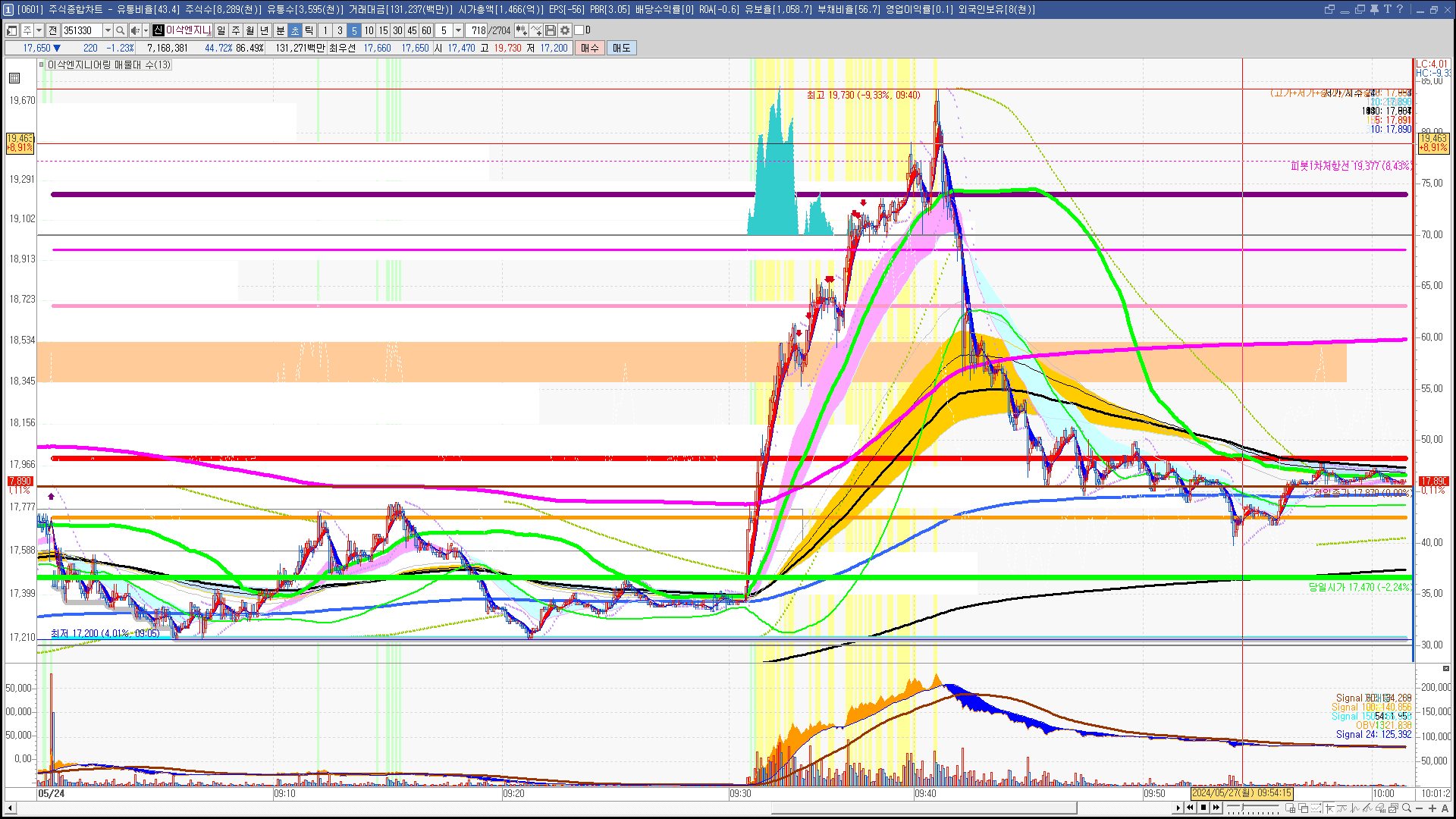The width and height of the screenshot is (1456, 819).
Task: Click the speaker sound icon in toolbar
Action: click(x=134, y=30)
